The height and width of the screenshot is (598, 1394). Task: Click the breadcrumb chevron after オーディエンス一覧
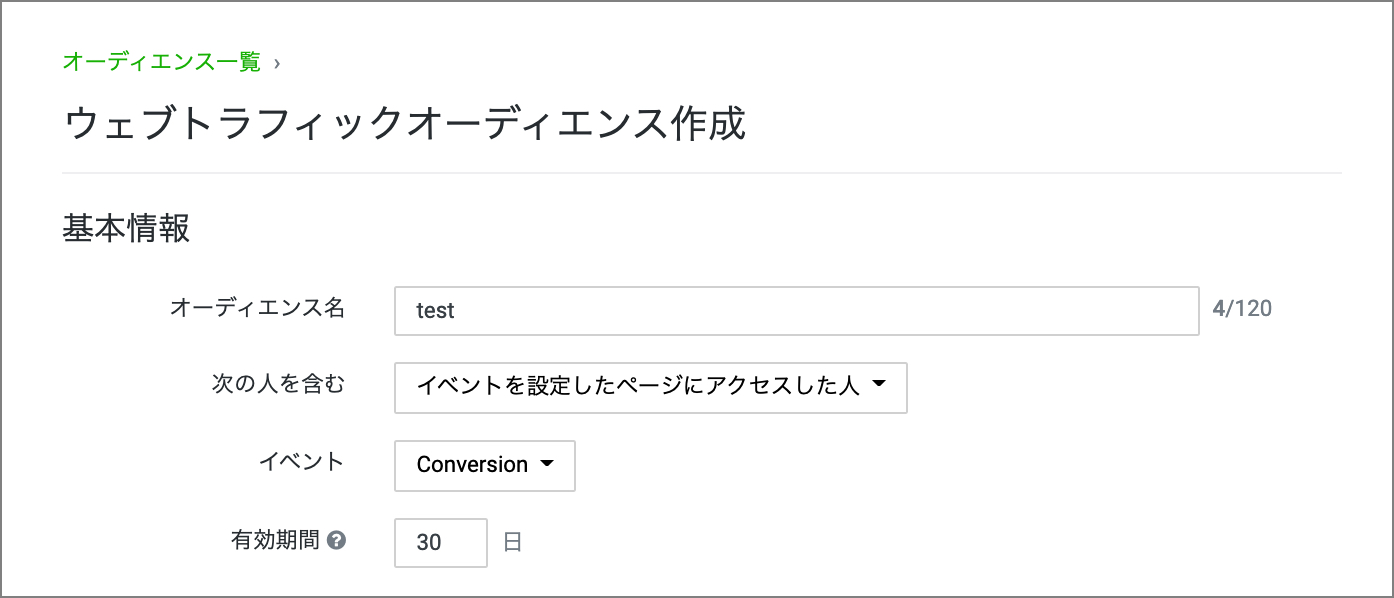[277, 63]
